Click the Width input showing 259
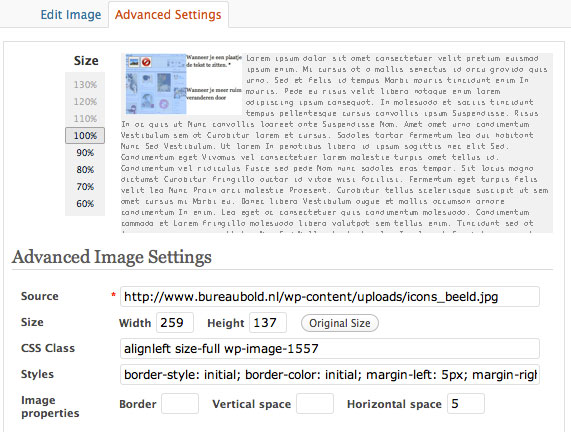Screen dimensions: 571x432 tap(175, 323)
